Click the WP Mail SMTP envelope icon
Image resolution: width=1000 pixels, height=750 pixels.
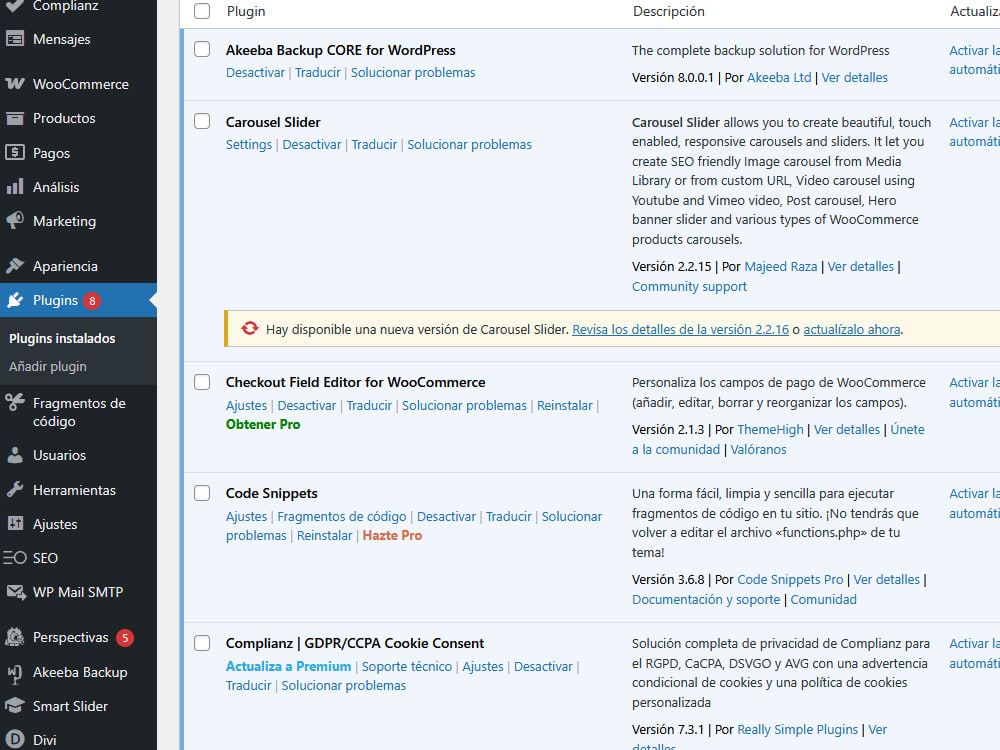(x=15, y=592)
